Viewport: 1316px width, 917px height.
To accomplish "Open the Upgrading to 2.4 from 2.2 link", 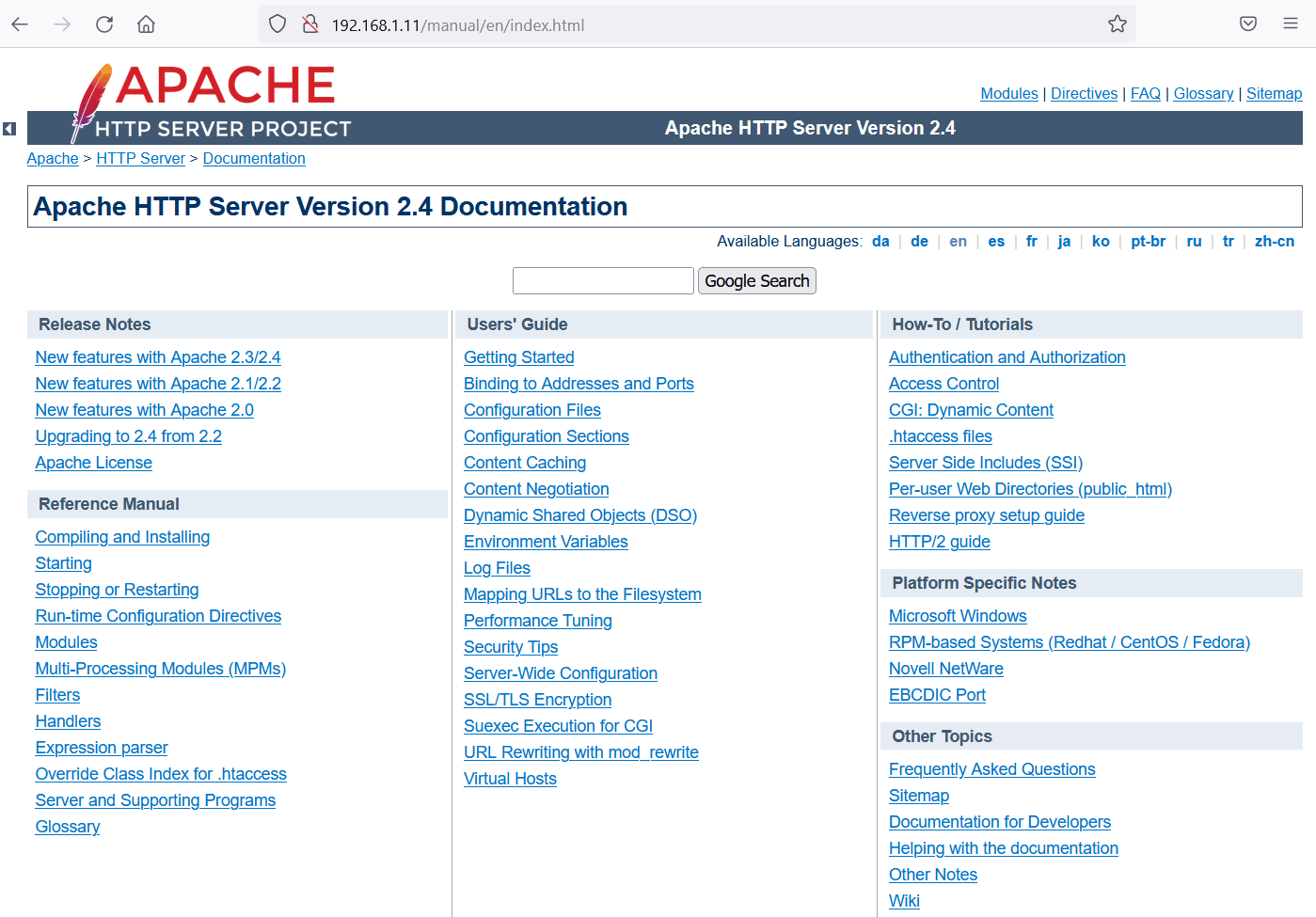I will (x=128, y=436).
